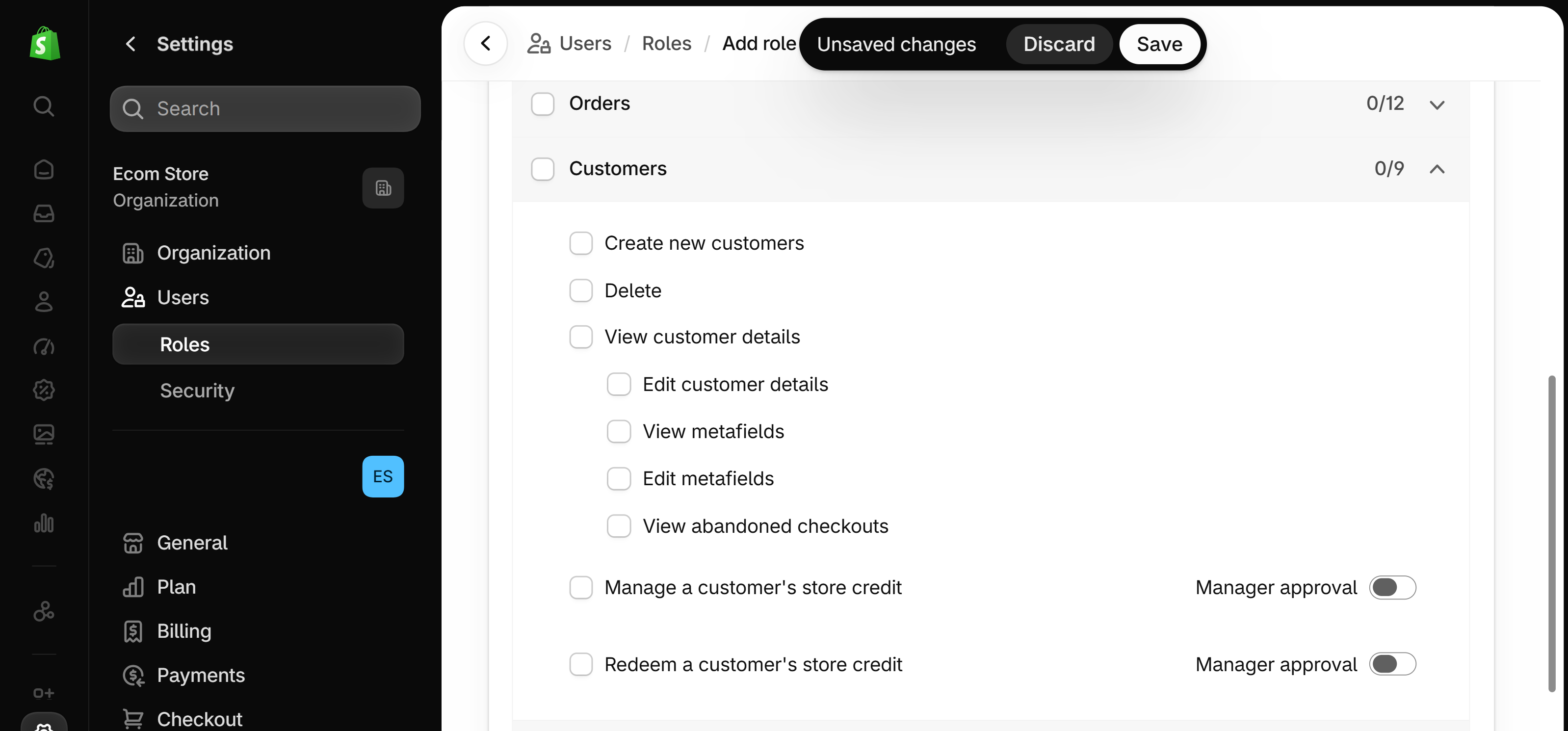The image size is (1568, 731).
Task: Open the search icon in left rail
Action: tap(44, 106)
